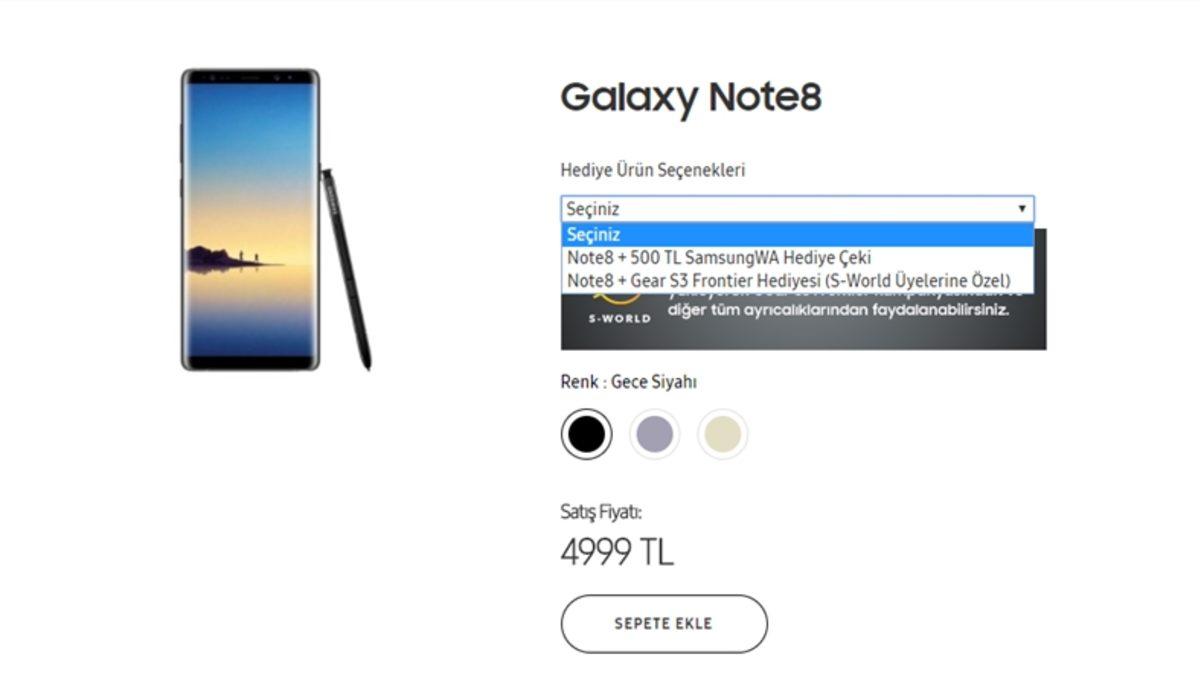This screenshot has height=698, width=1200.
Task: Click the Galaxy Note8 title heading
Action: pyautogui.click(x=693, y=97)
